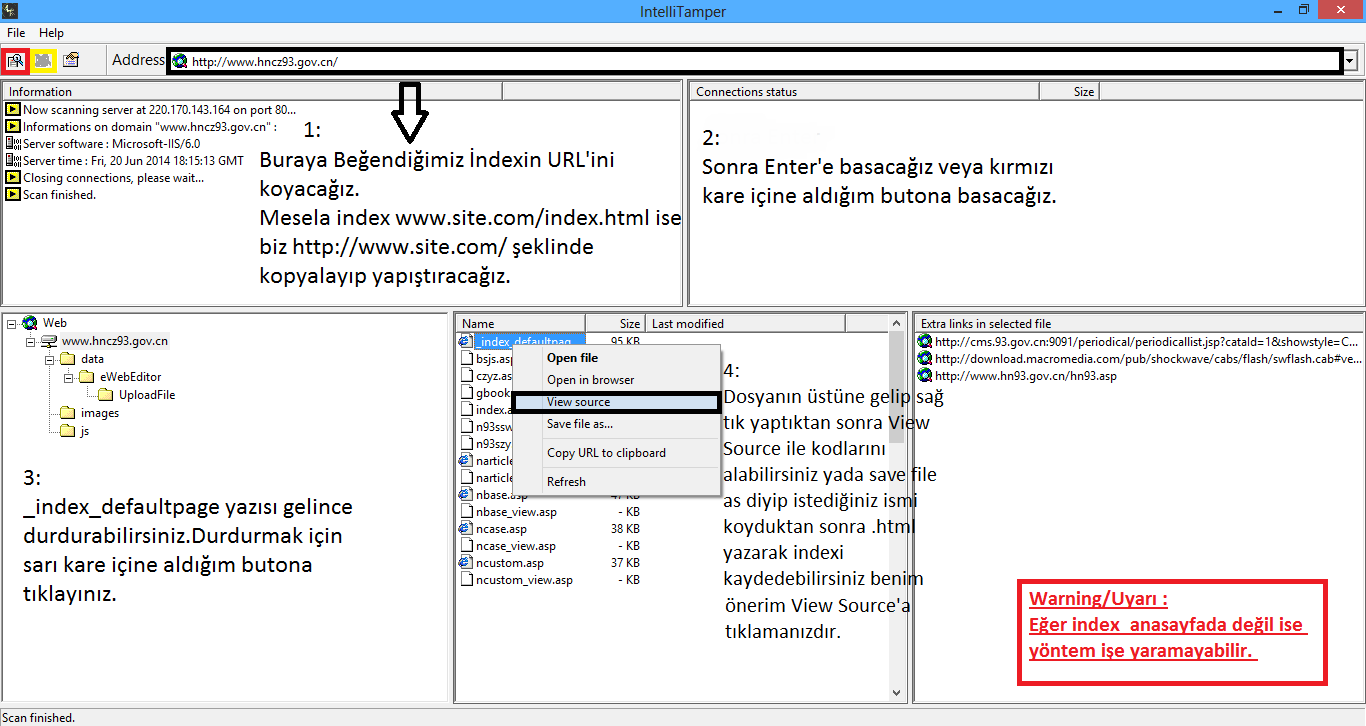Screen dimensions: 1366x726
Task: Click the connections Size column header
Action: (1069, 91)
